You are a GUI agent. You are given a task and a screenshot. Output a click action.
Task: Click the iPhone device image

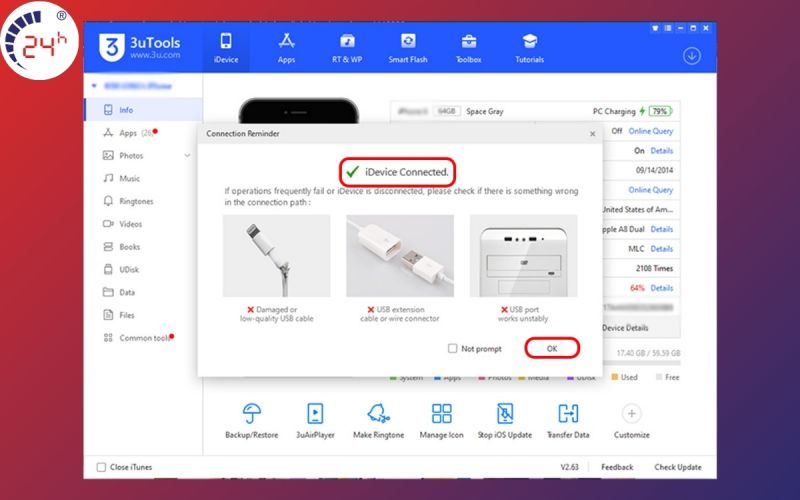298,111
